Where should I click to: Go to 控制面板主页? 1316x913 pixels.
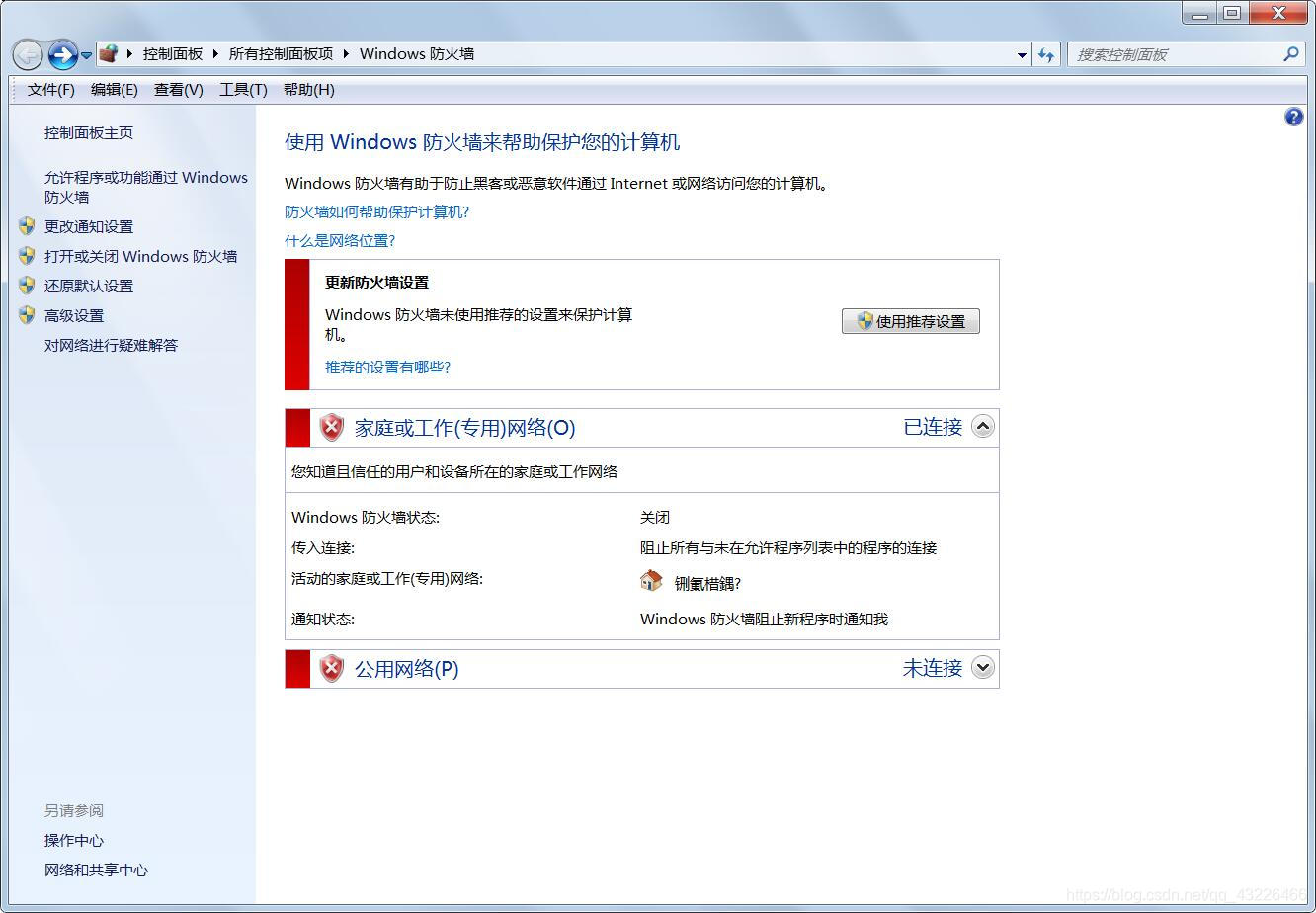coord(89,133)
